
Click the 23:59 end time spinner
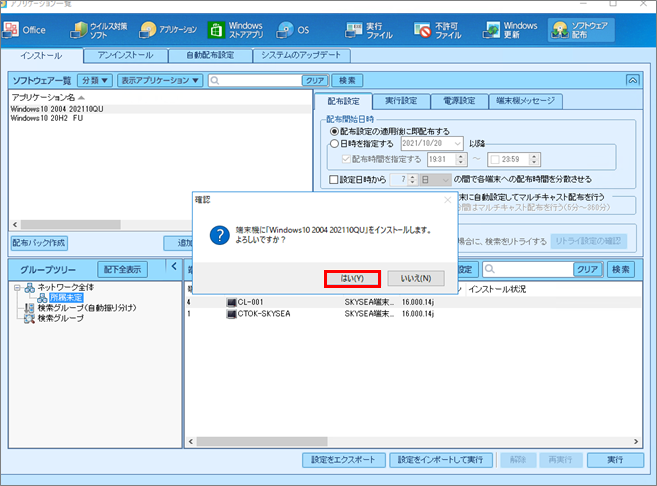[534, 159]
